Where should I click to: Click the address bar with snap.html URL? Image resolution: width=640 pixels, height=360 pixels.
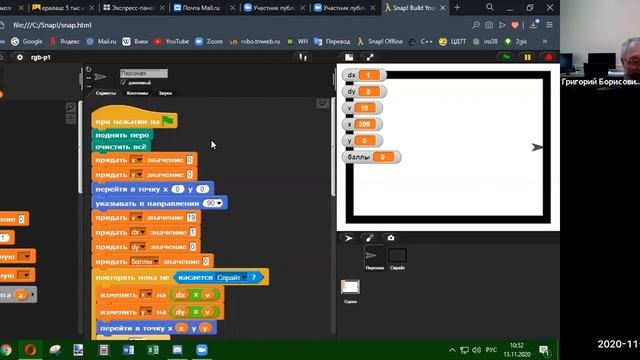coord(52,25)
